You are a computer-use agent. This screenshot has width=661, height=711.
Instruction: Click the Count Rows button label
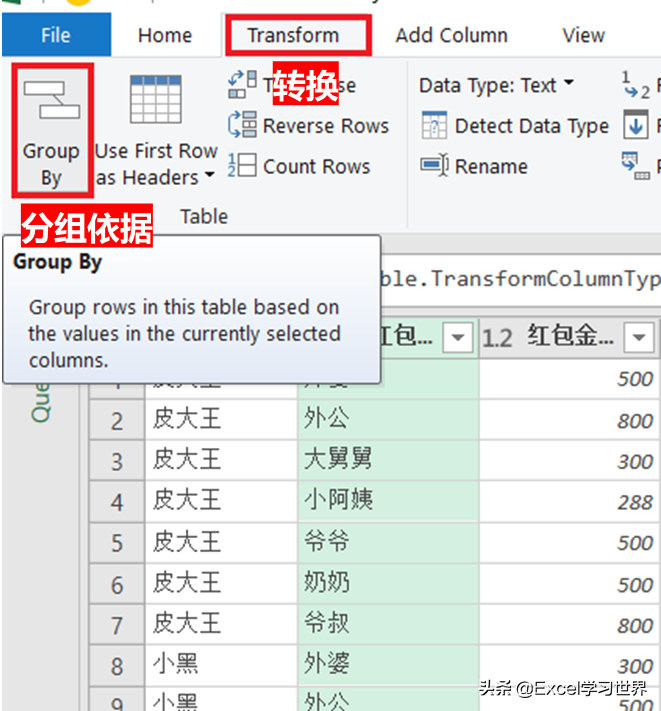[x=316, y=166]
